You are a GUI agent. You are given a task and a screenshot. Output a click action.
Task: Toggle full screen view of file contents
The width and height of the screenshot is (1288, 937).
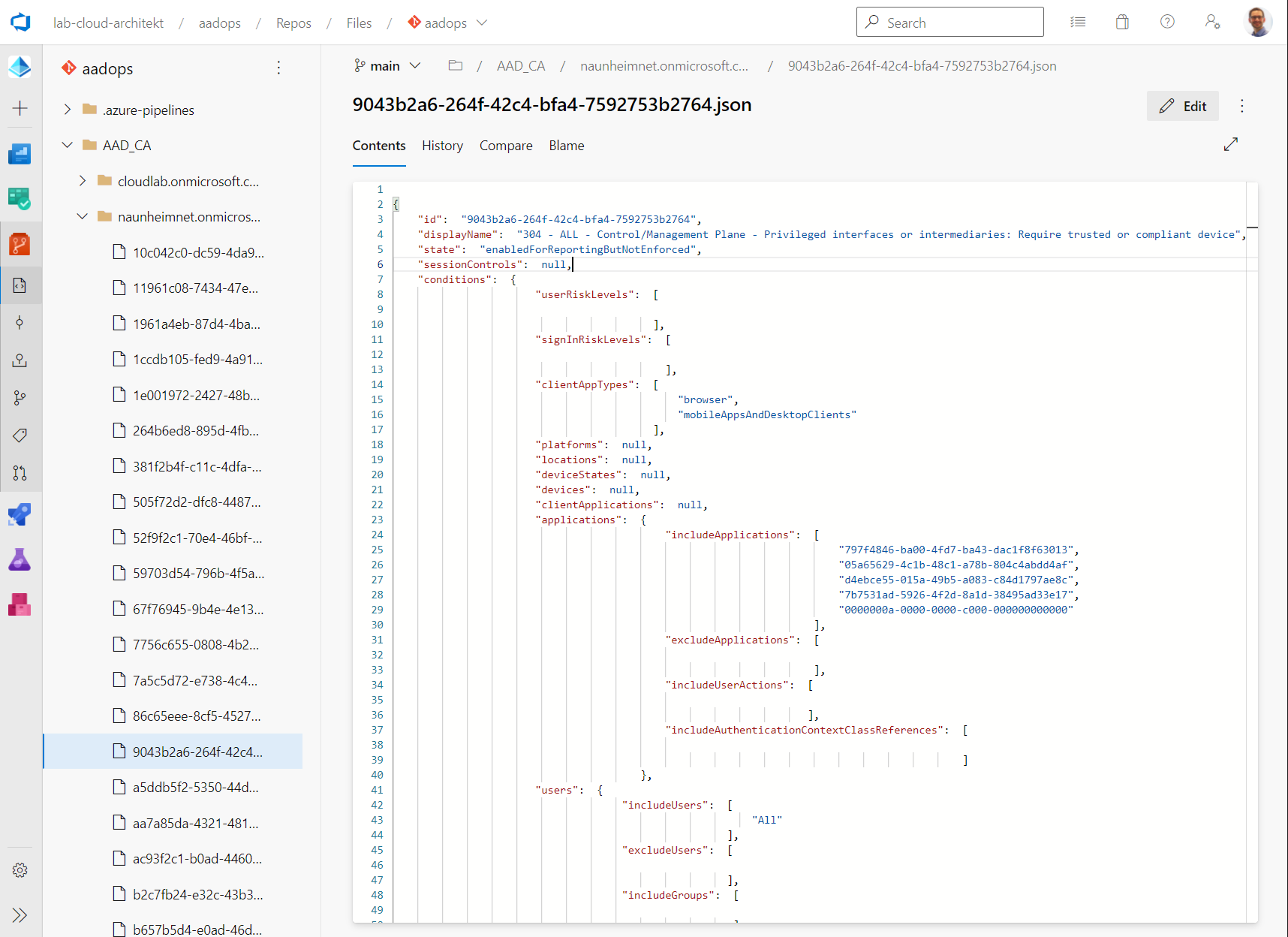1231,144
